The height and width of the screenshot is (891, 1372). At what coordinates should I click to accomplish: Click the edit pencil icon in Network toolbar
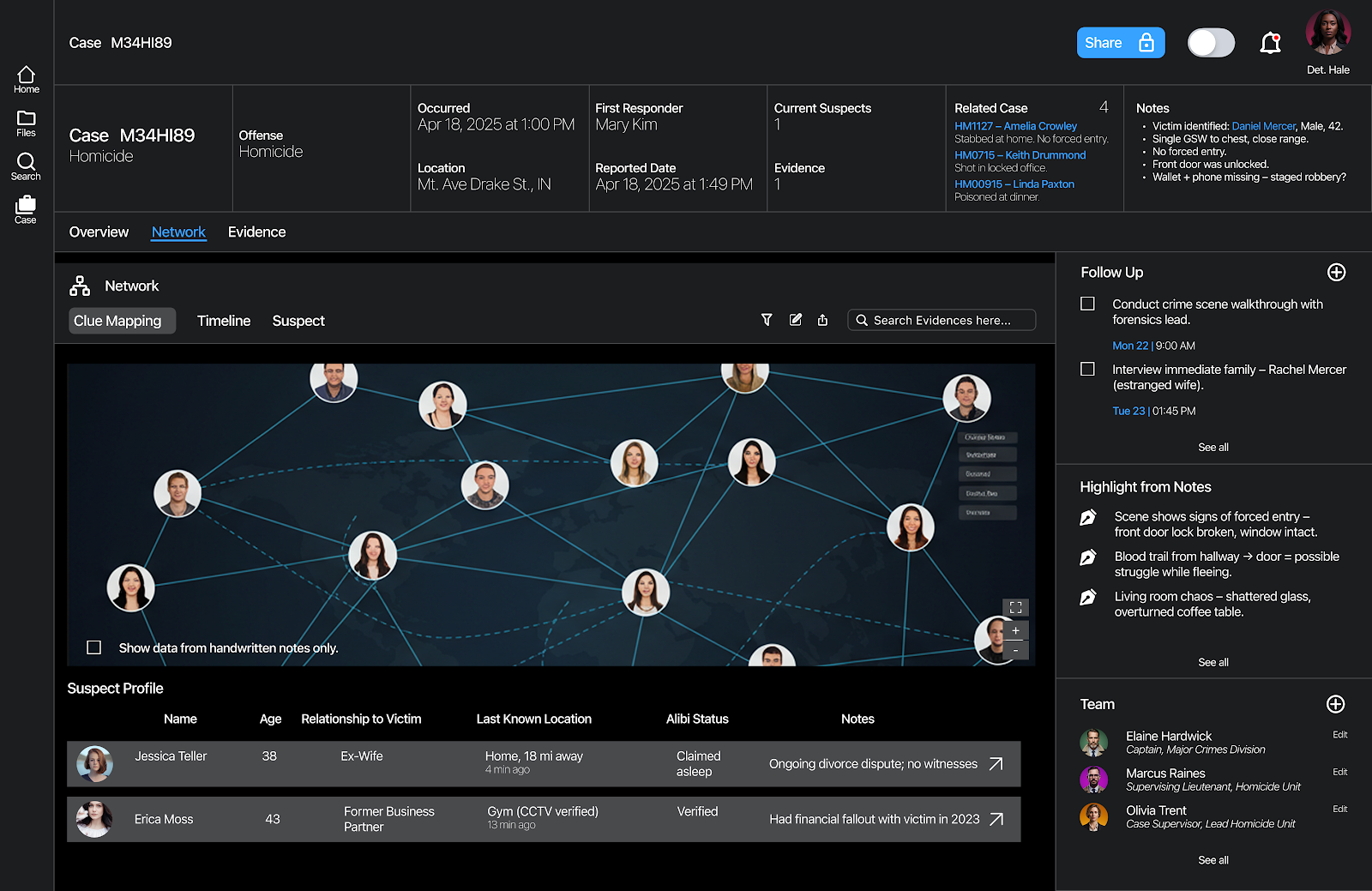[x=796, y=320]
